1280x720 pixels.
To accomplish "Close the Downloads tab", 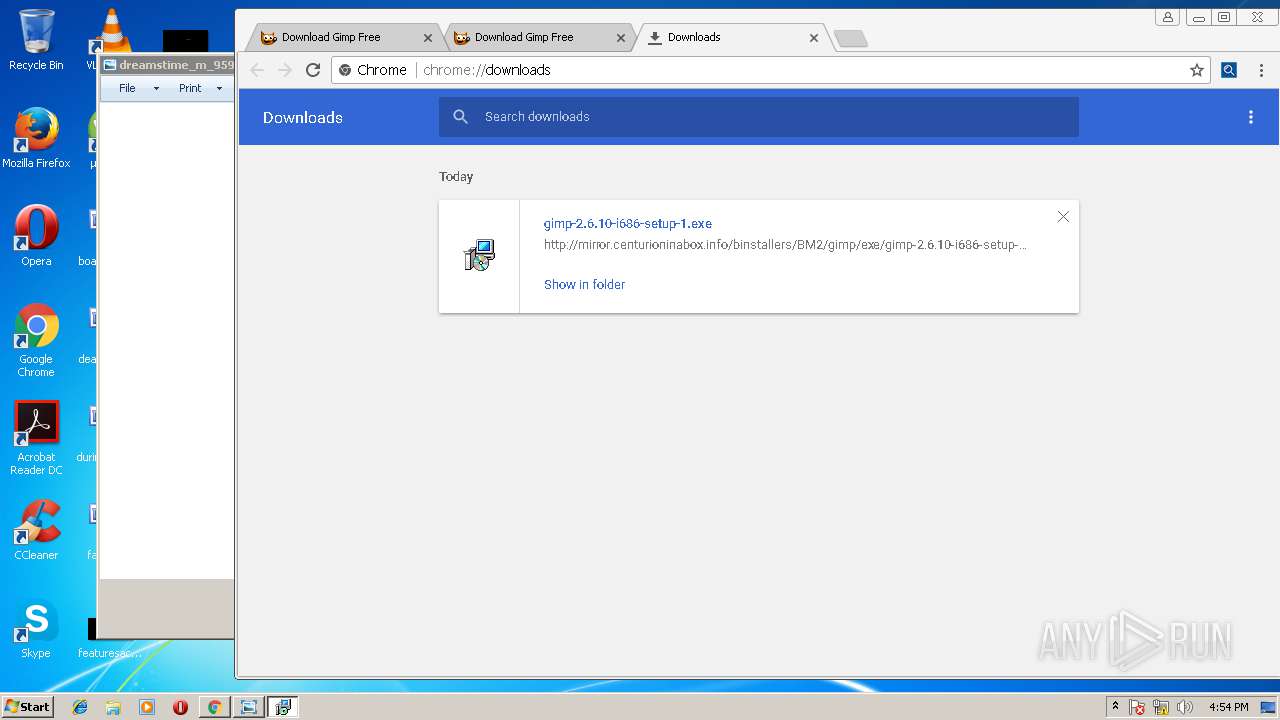I will [814, 38].
